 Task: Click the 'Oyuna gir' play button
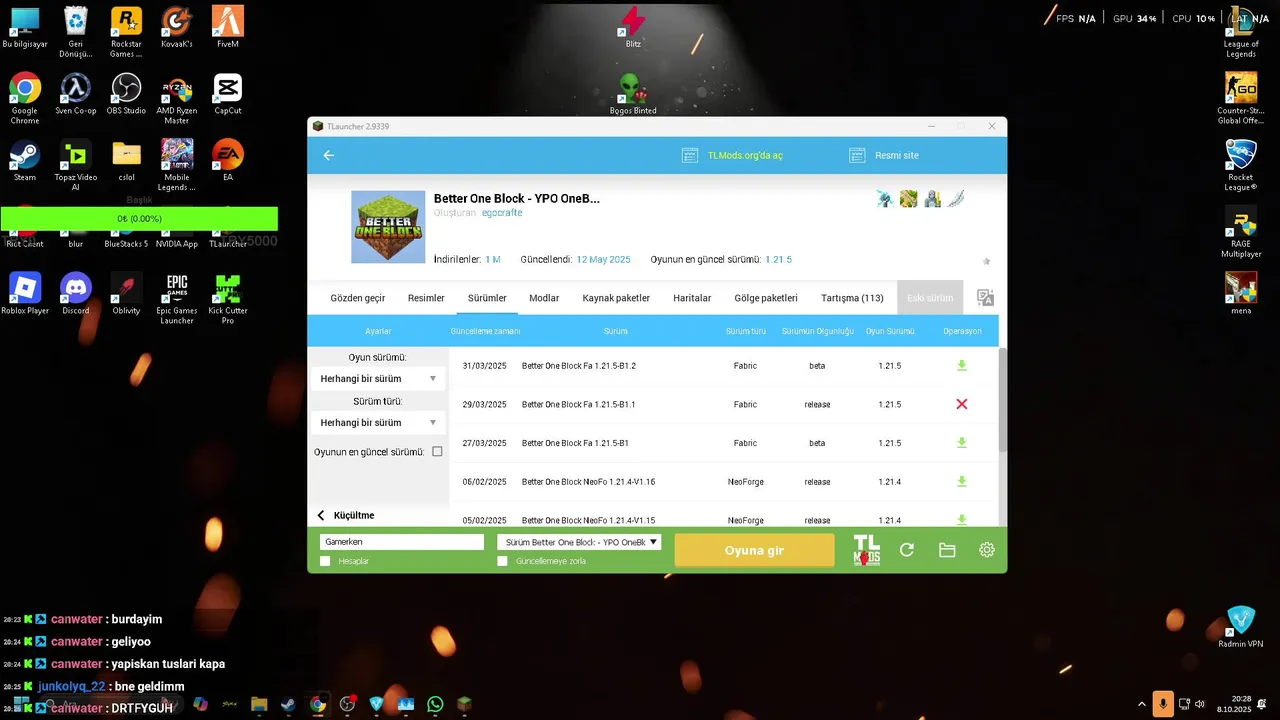(x=754, y=550)
